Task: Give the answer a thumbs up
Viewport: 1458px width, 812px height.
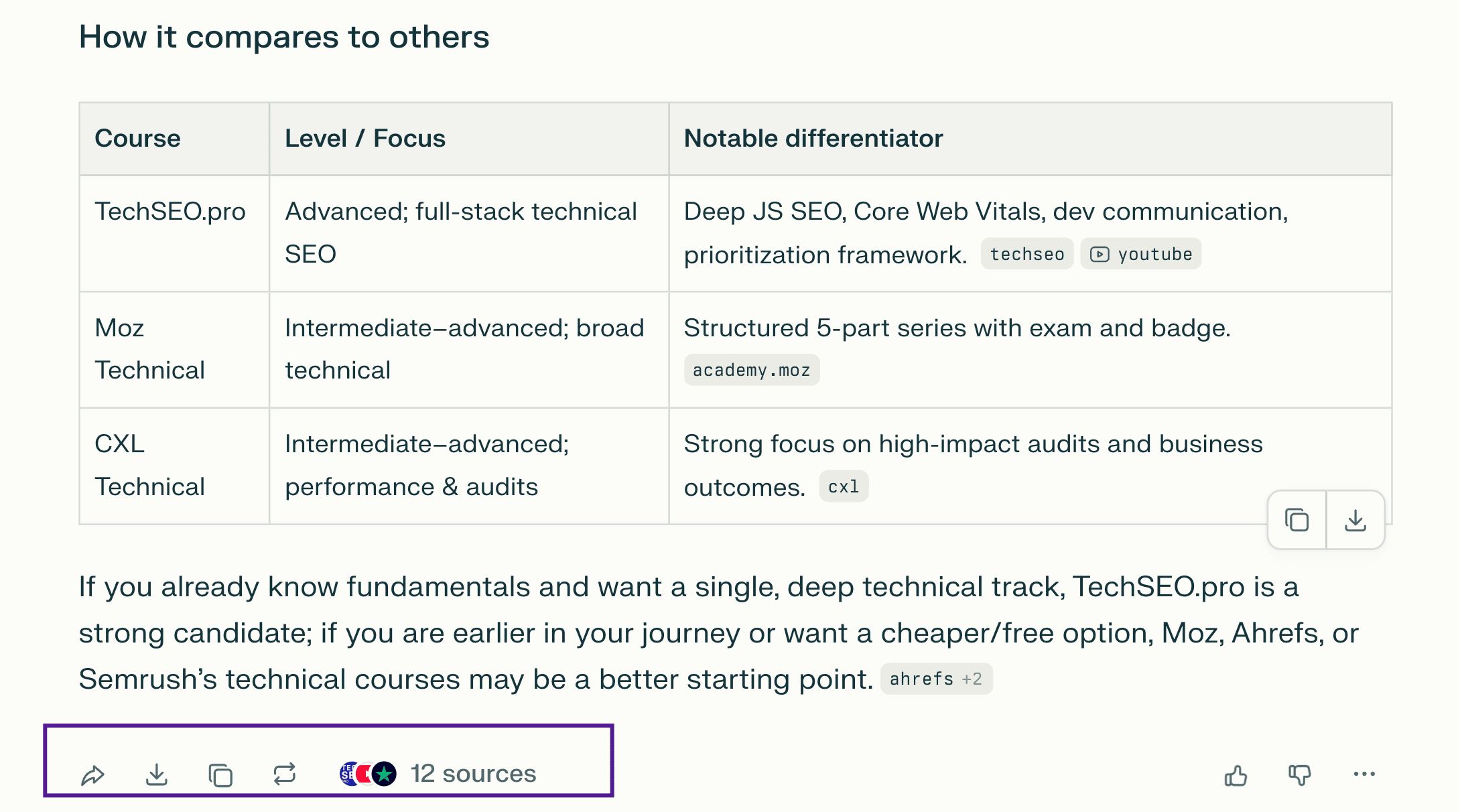Action: tap(1236, 775)
